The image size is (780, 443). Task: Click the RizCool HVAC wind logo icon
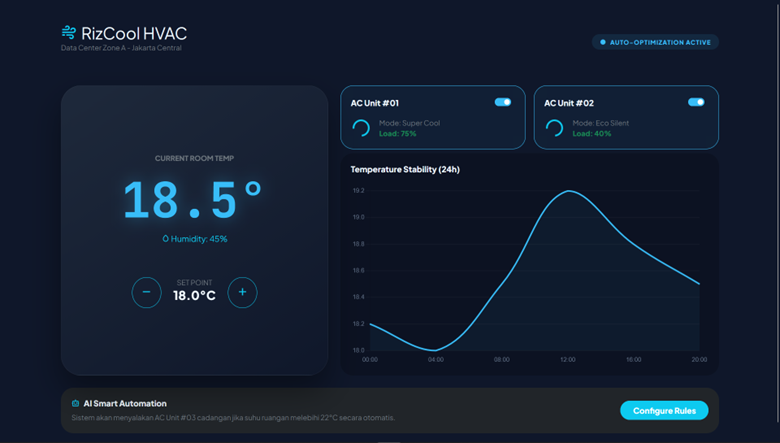tap(68, 33)
